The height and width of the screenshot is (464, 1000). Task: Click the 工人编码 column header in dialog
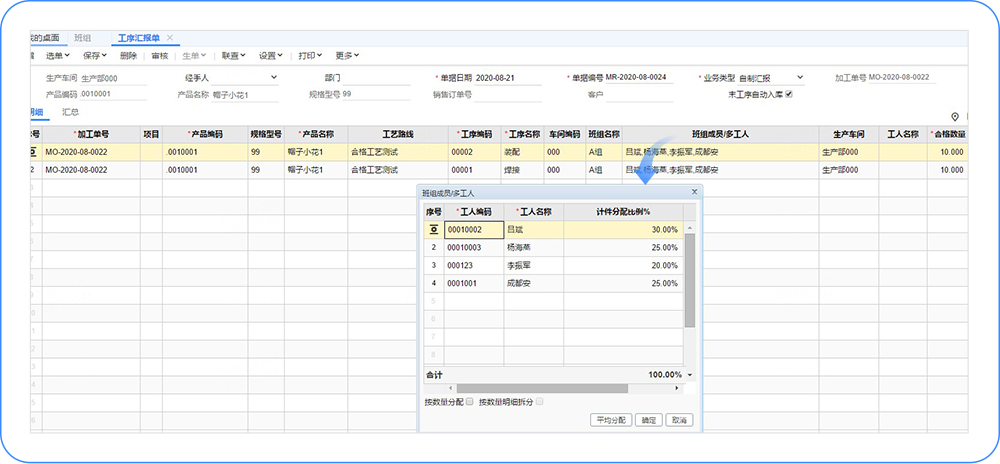pos(474,212)
